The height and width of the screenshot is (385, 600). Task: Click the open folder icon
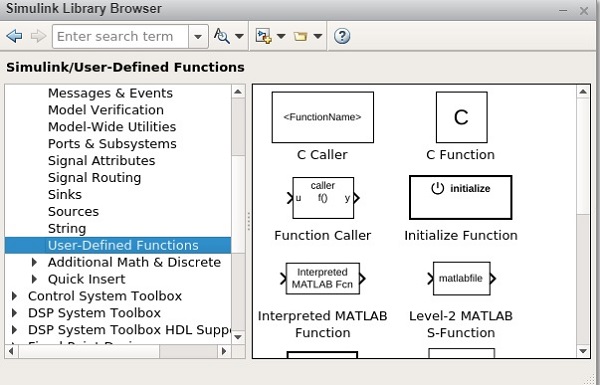click(300, 36)
